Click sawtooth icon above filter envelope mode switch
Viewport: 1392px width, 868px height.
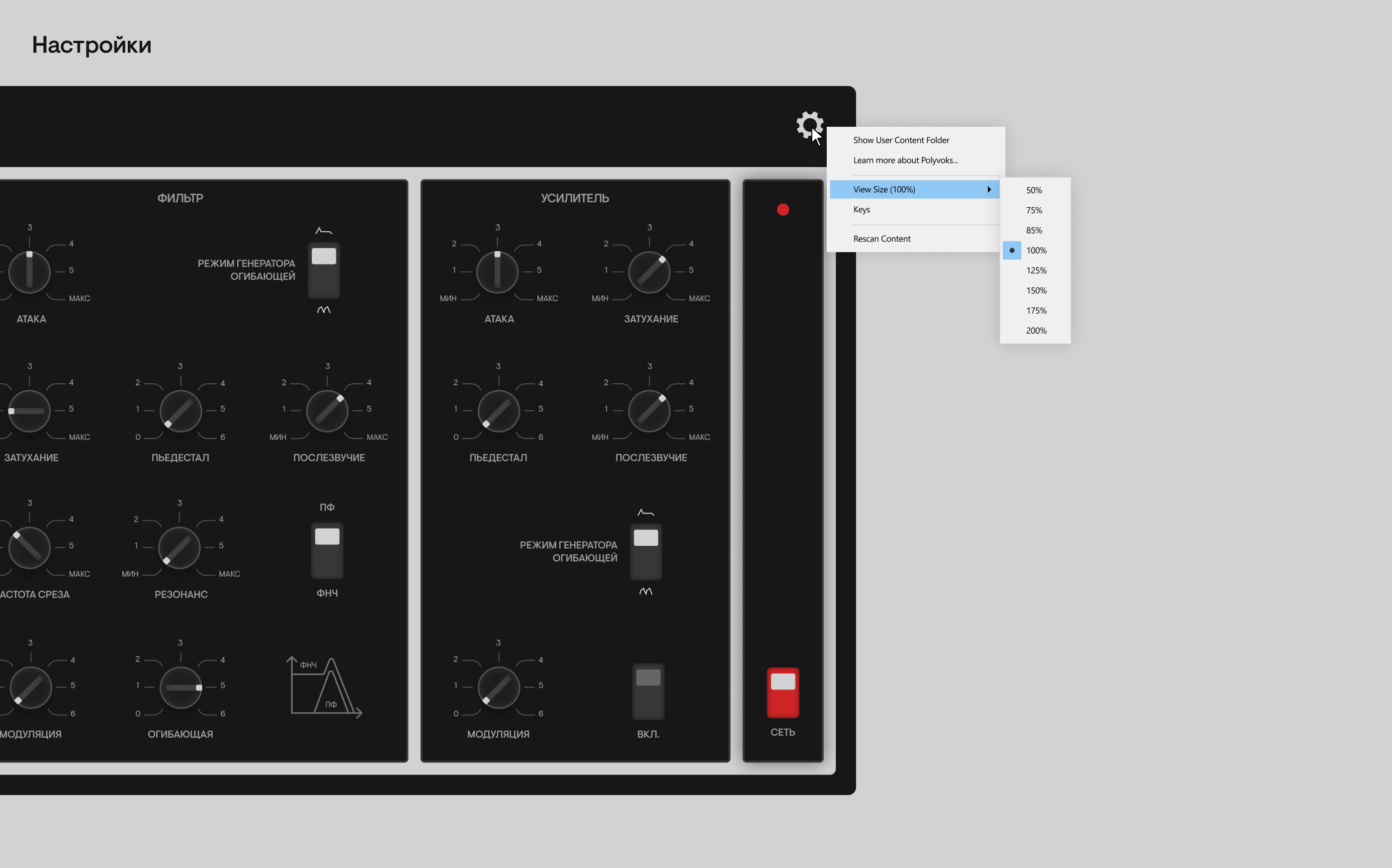tap(323, 230)
